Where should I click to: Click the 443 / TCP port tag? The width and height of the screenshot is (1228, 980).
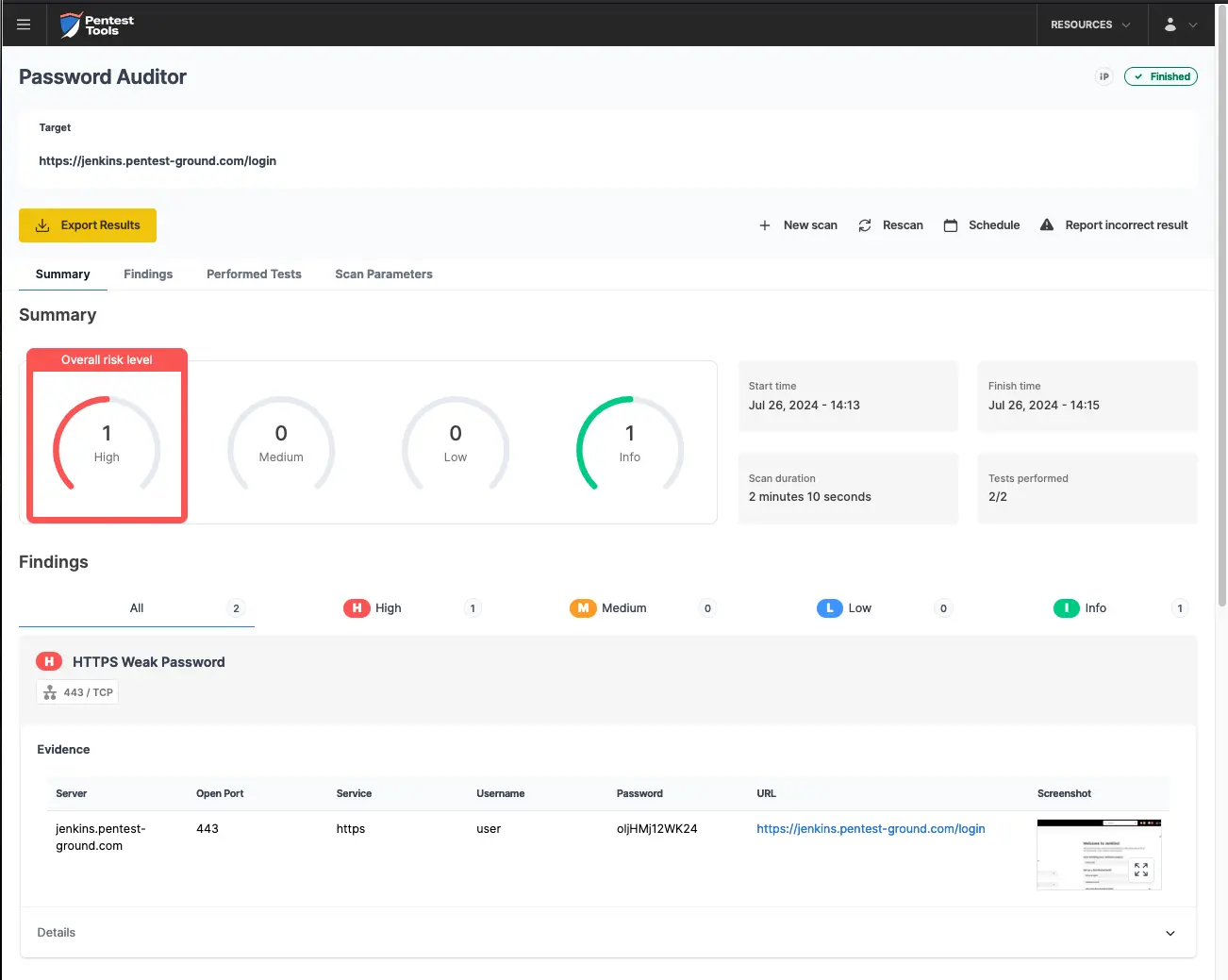[77, 692]
